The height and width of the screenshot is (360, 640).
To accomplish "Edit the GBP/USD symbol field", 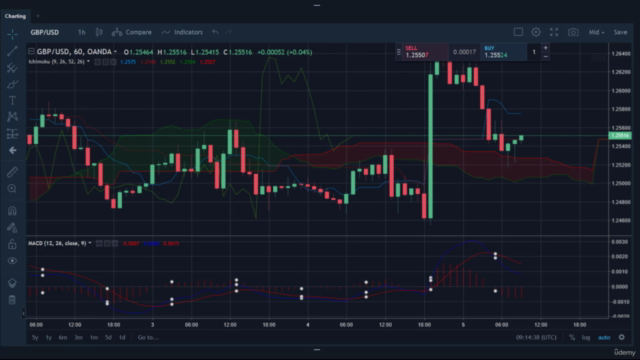I will click(45, 32).
